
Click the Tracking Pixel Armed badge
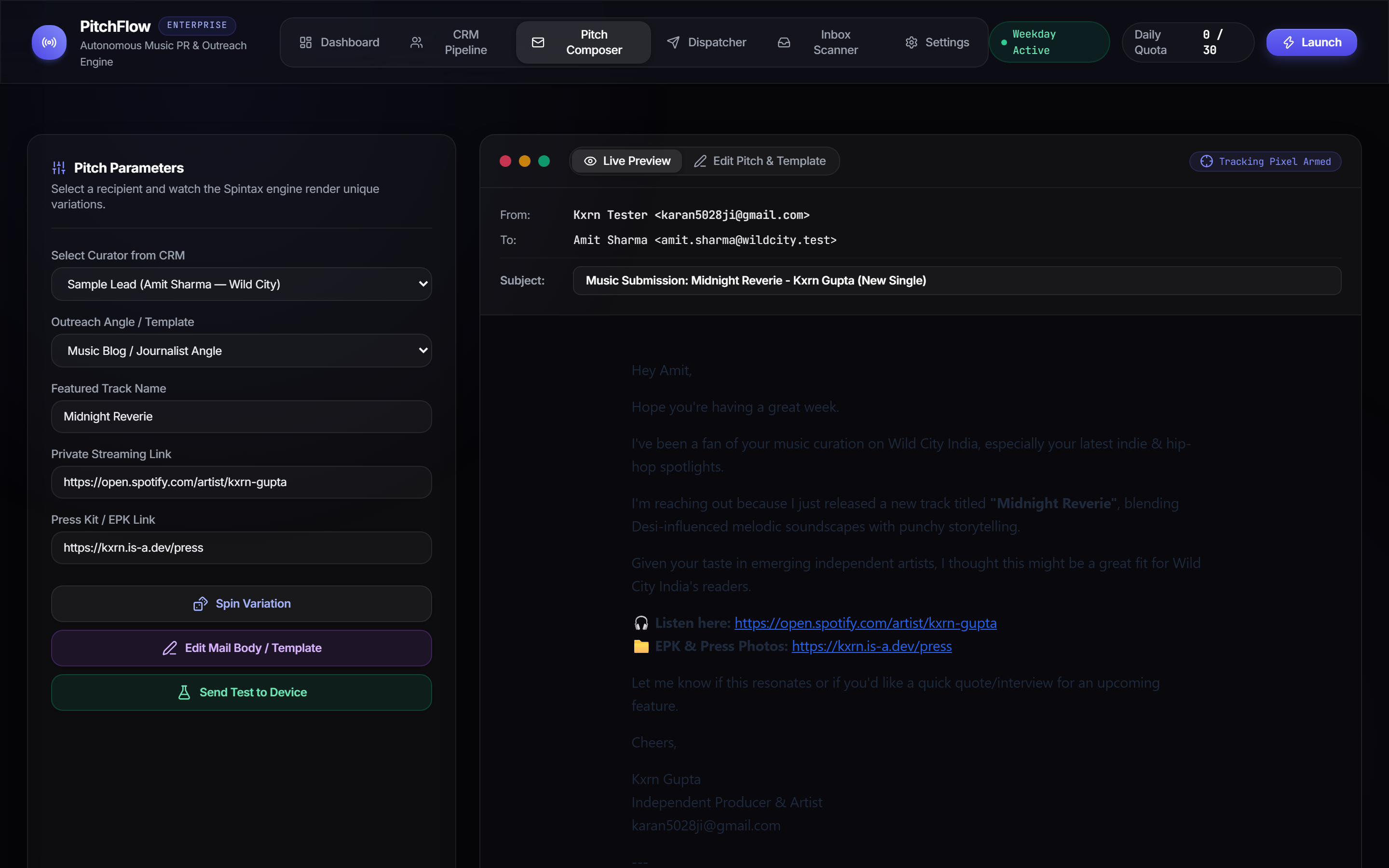coord(1265,162)
